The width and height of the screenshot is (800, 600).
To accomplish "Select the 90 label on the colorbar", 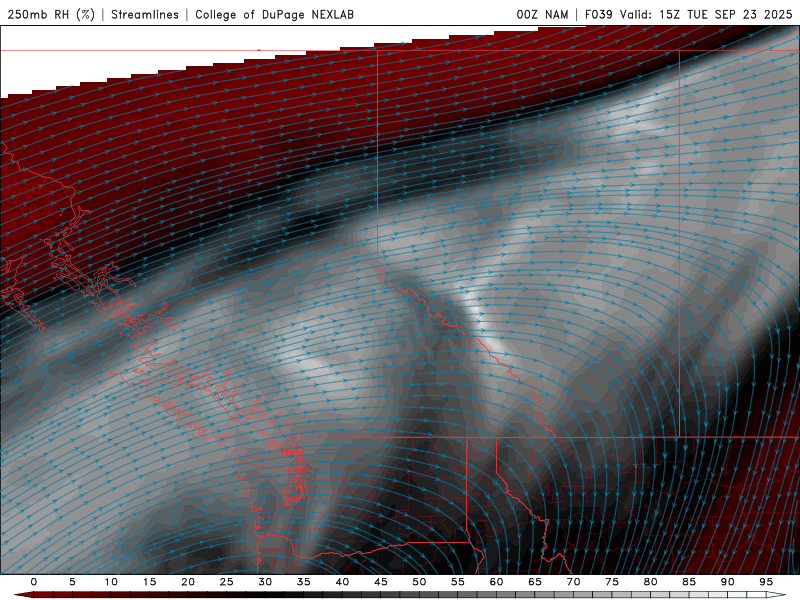I will pos(727,582).
